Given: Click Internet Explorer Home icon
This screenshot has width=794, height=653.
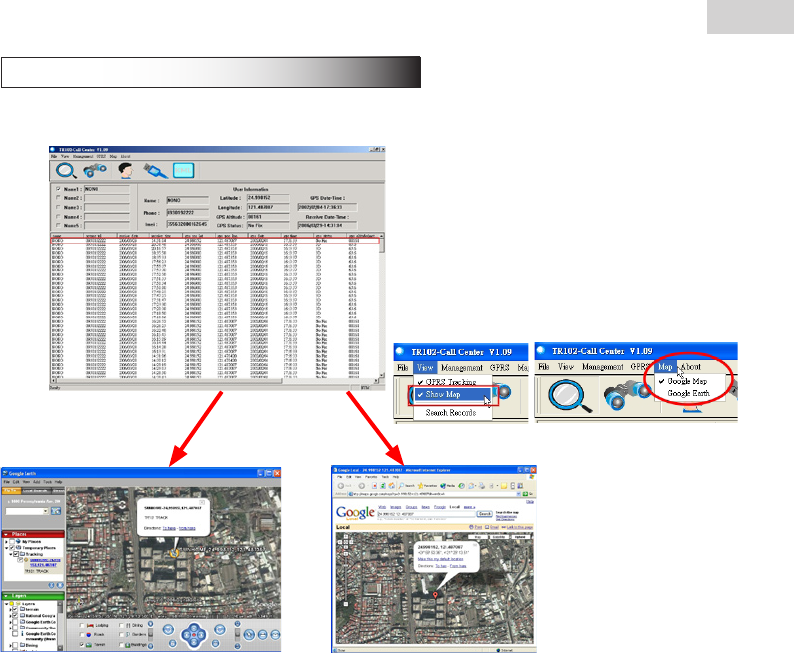Looking at the screenshot, I should tap(391, 486).
